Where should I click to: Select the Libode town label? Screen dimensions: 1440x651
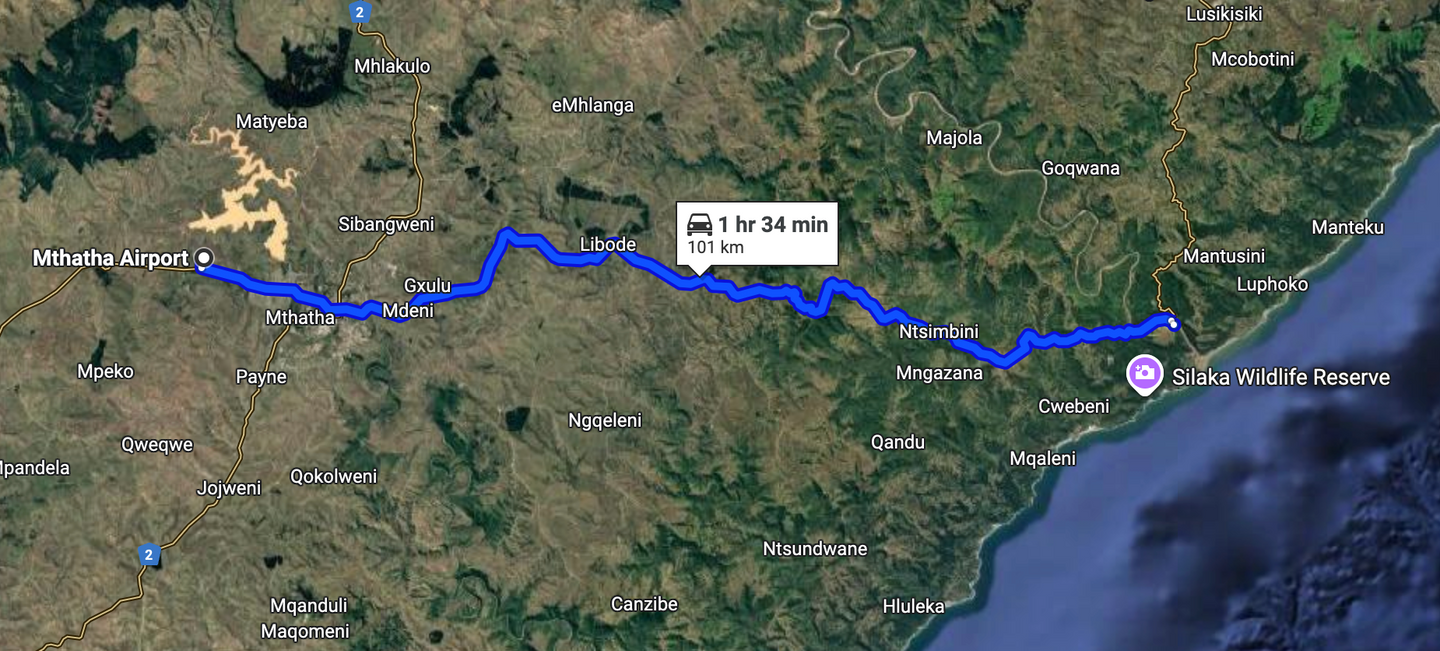[x=608, y=245]
